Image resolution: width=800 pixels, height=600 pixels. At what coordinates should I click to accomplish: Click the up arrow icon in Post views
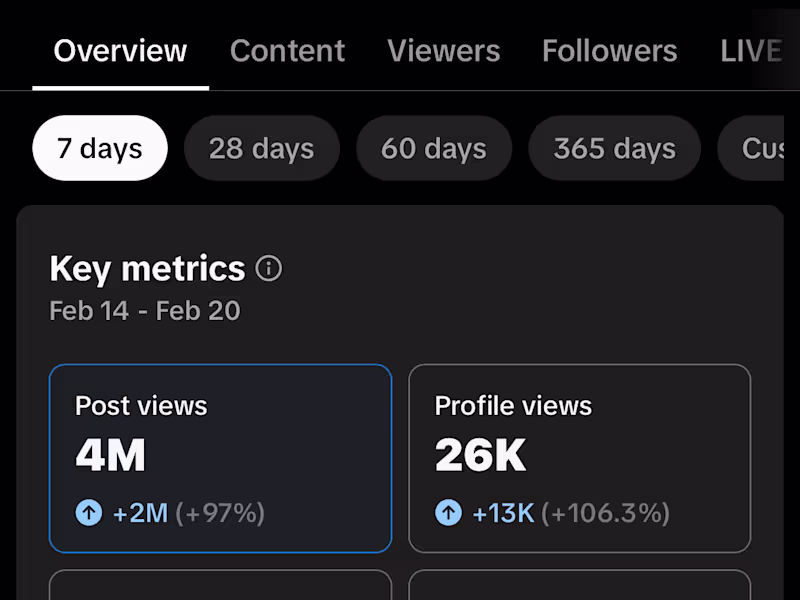(x=89, y=513)
